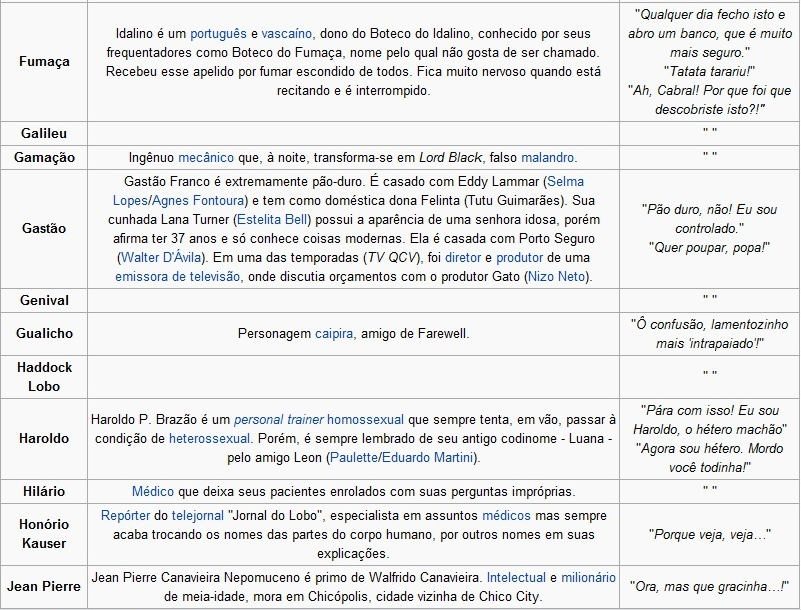The image size is (801, 610).
Task: Select the 'Honório Kauser' character name cell
Action: click(x=44, y=534)
